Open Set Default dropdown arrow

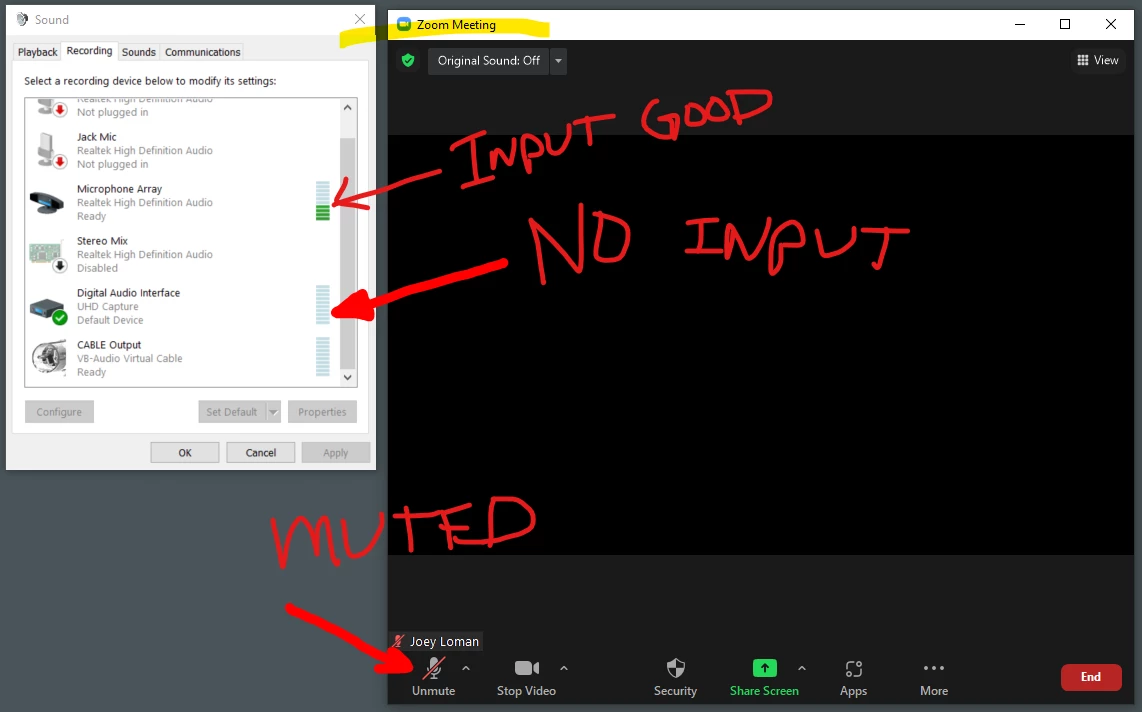(273, 412)
